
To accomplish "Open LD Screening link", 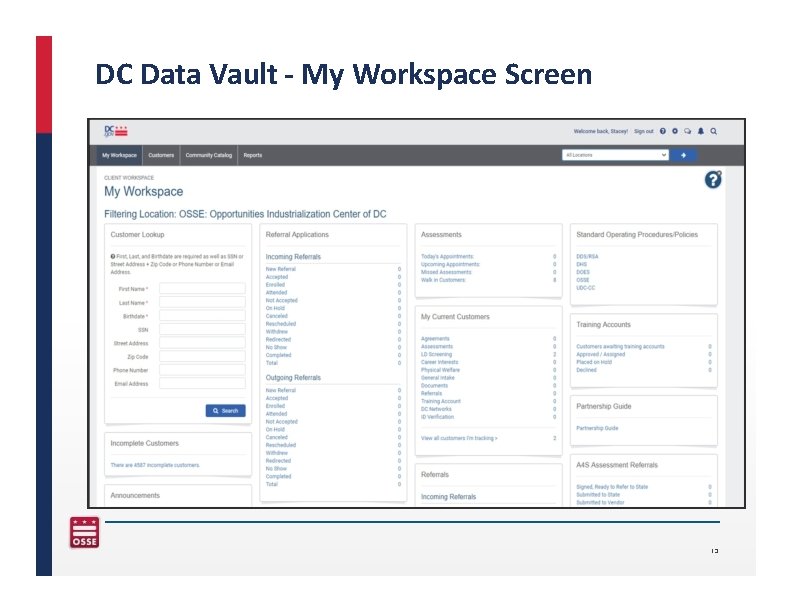I will coord(436,354).
